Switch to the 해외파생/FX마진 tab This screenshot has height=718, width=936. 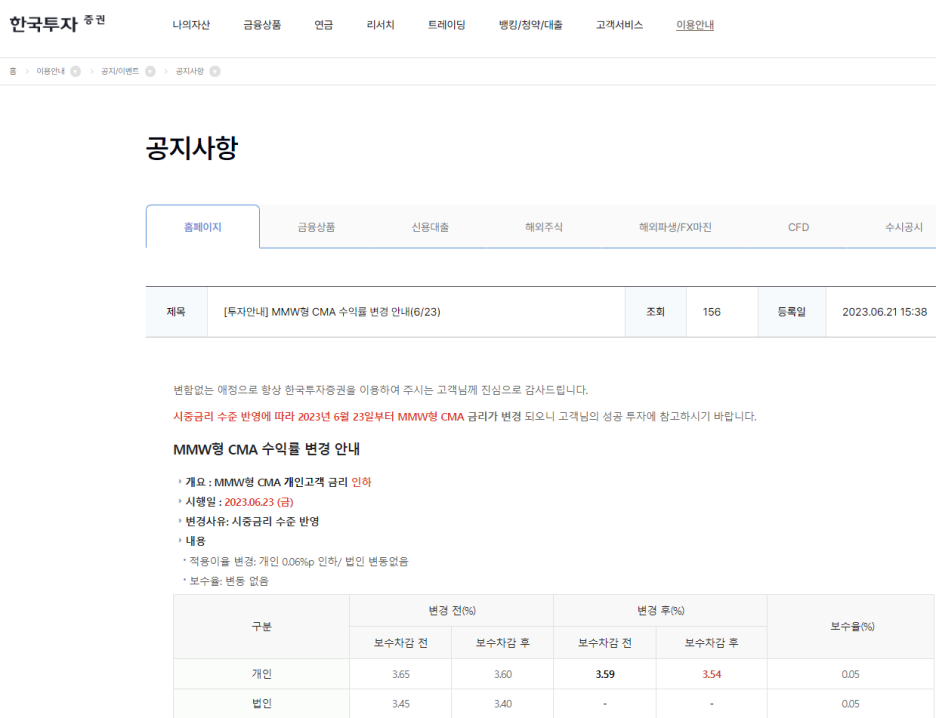click(x=675, y=227)
